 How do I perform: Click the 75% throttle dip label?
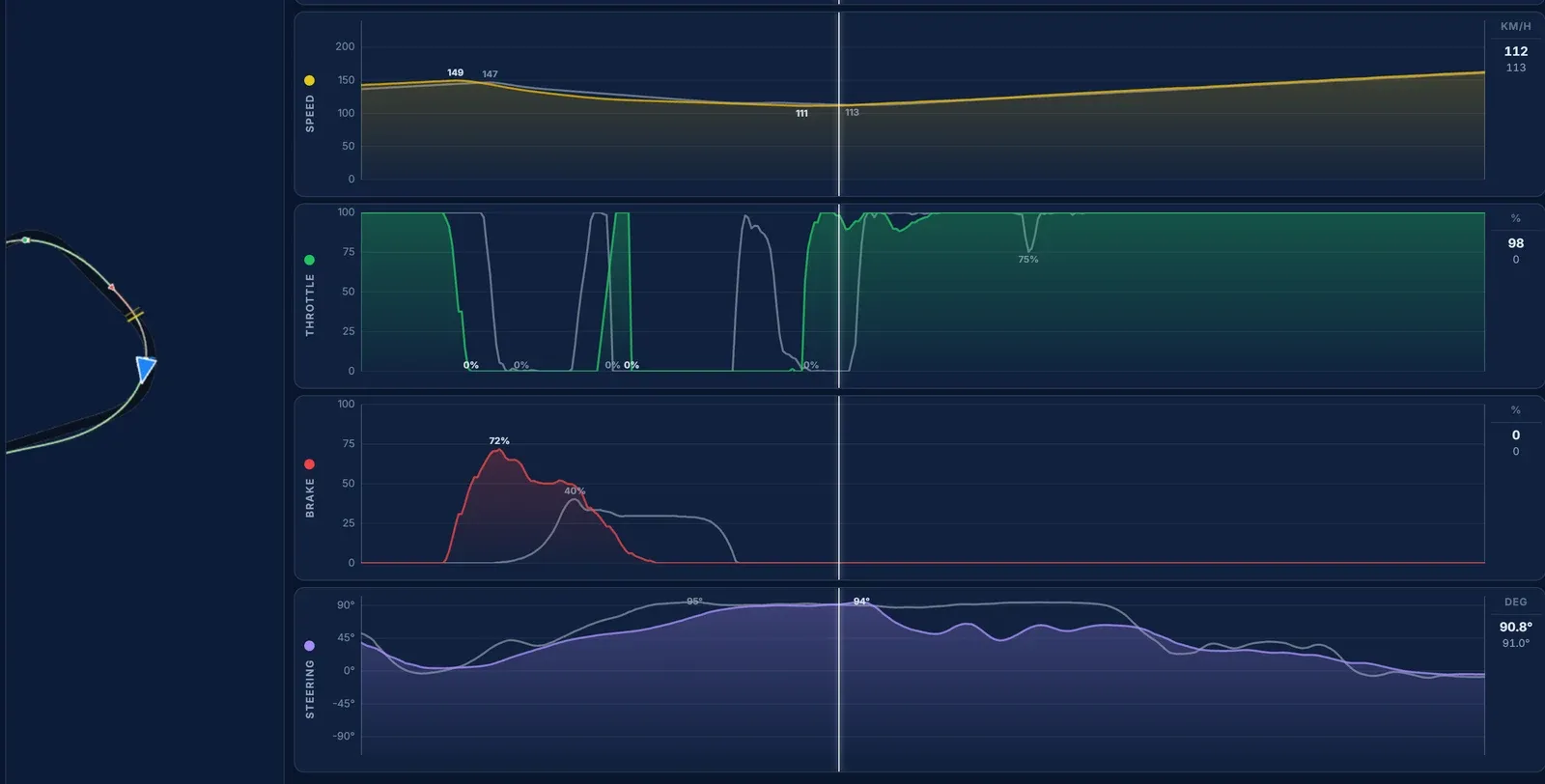click(1028, 259)
